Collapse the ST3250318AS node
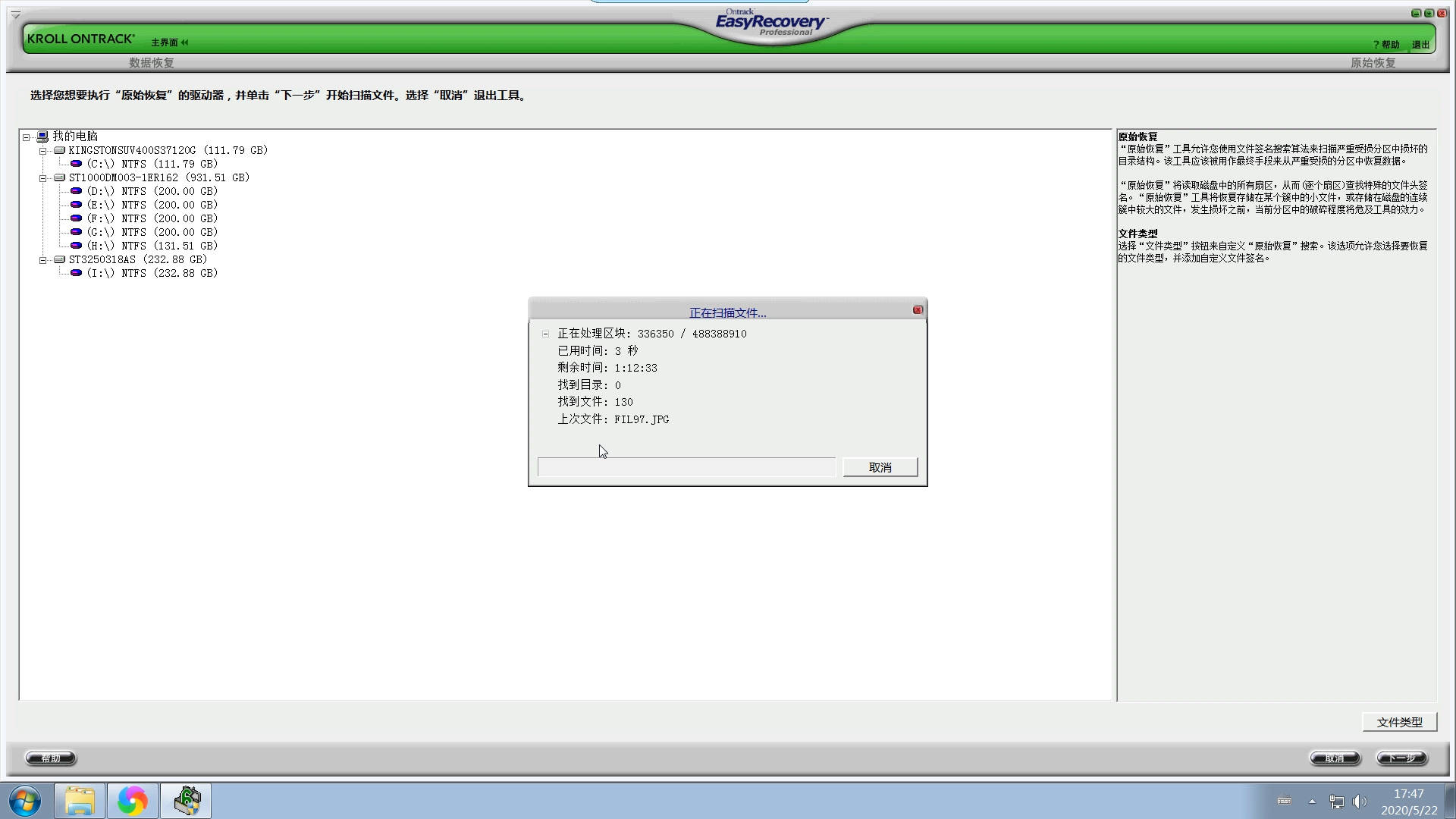The image size is (1456, 819). (x=43, y=260)
